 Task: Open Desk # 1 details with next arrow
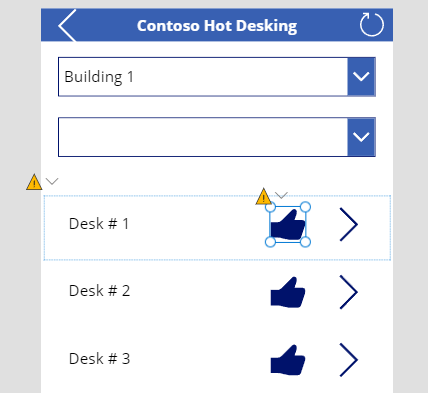coord(349,224)
